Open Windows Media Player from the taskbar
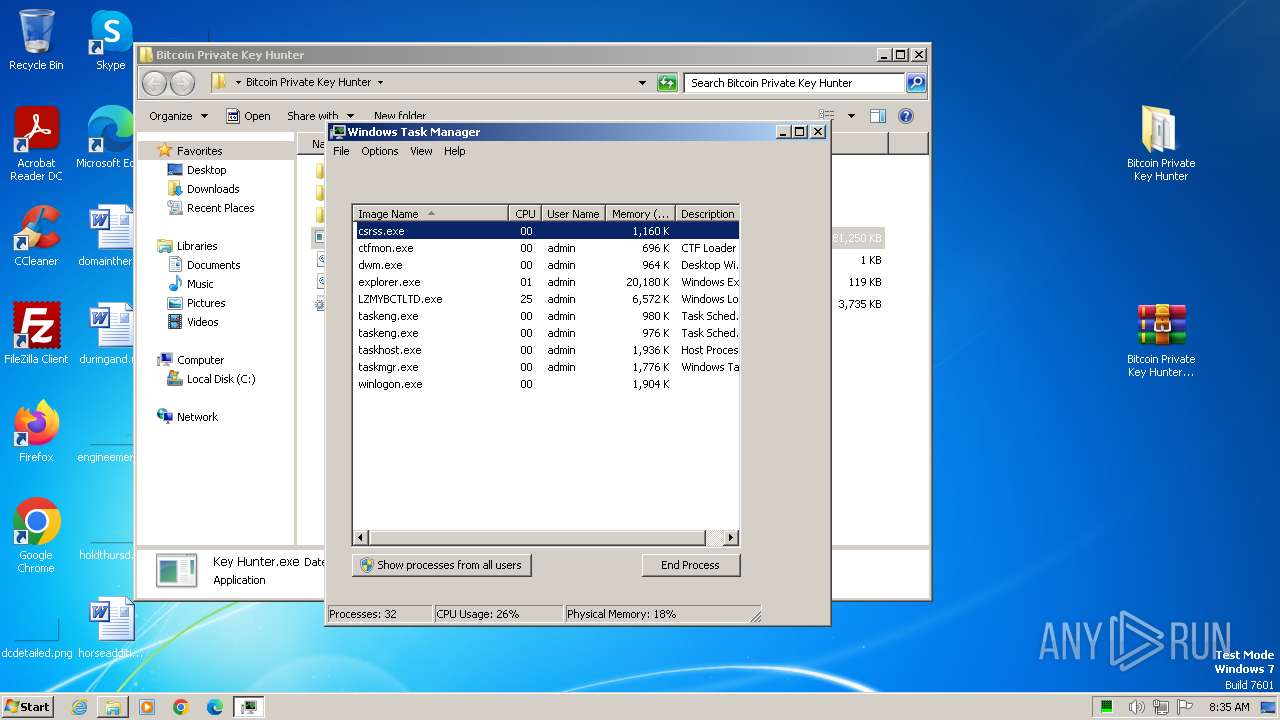The width and height of the screenshot is (1280, 720). click(x=147, y=707)
